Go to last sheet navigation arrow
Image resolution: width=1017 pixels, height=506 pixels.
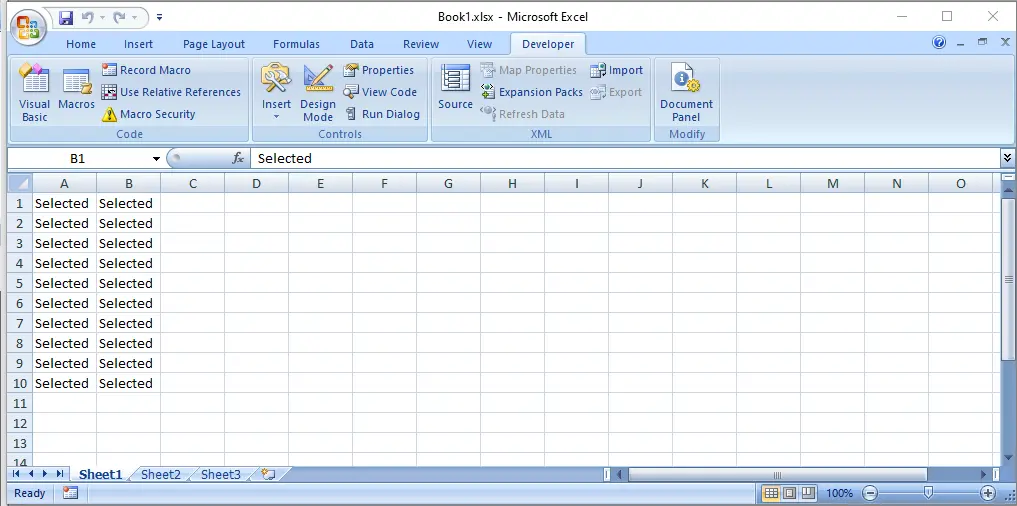60,474
